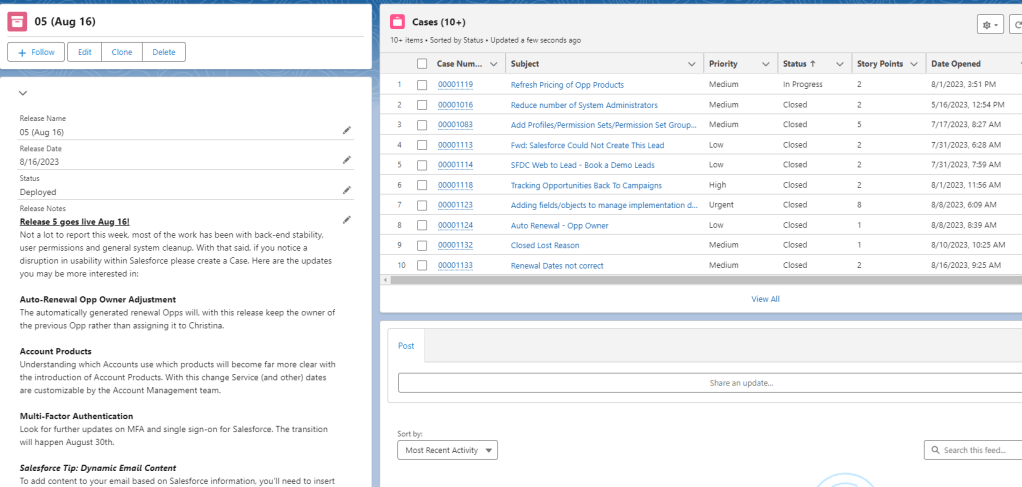
Task: Open the View All cases link
Action: (x=765, y=299)
